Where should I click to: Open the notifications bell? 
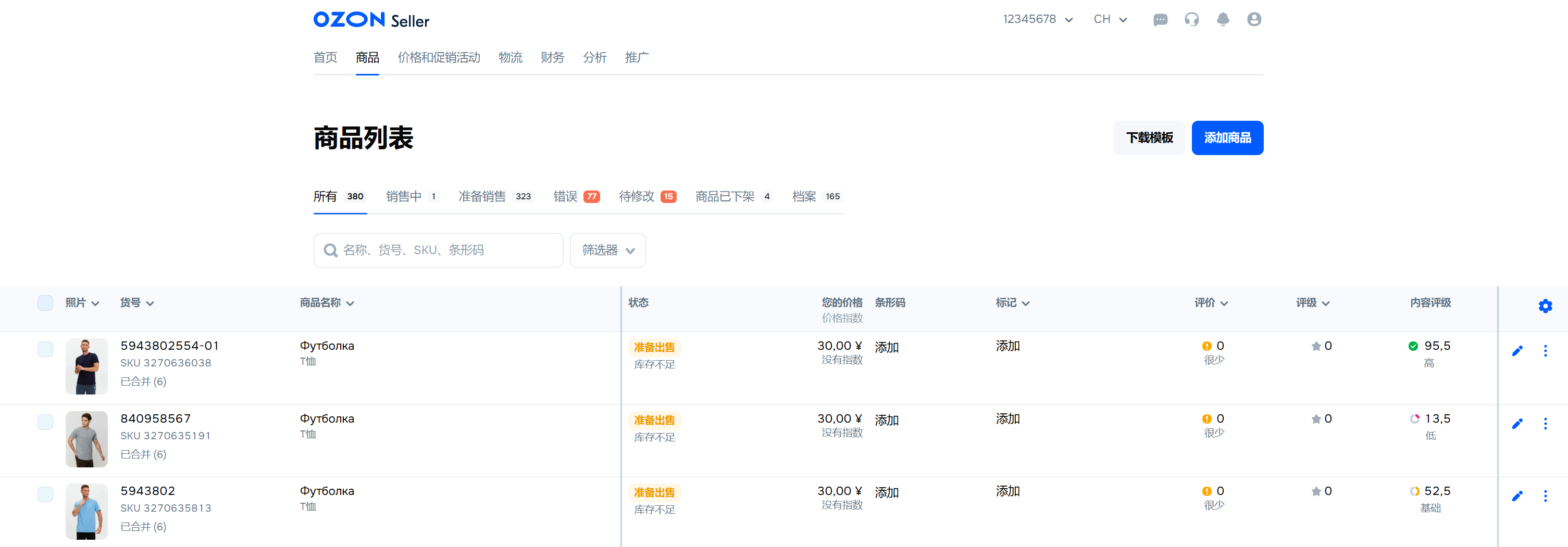pos(1222,19)
